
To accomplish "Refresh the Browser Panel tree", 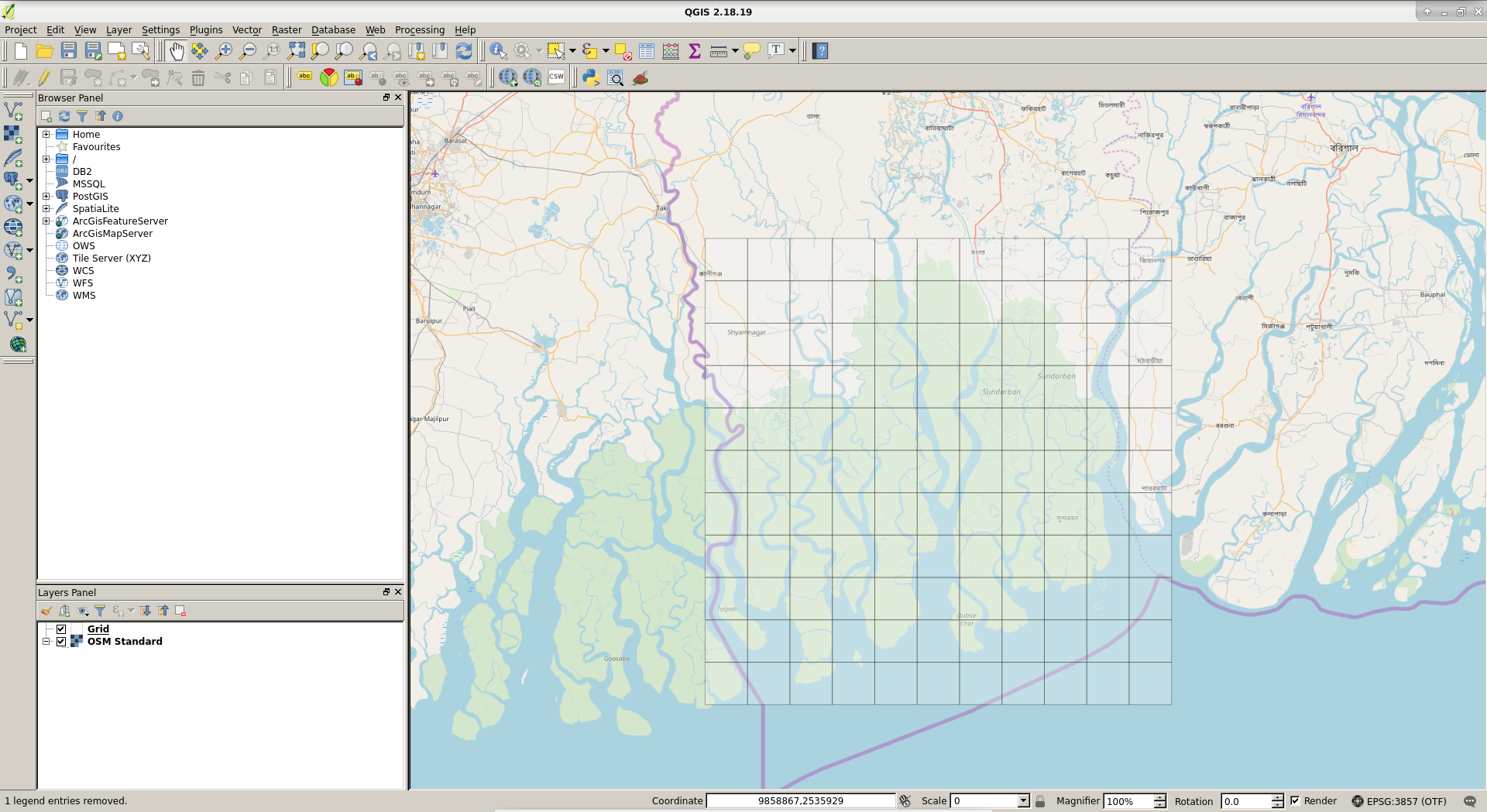I will coord(64,116).
